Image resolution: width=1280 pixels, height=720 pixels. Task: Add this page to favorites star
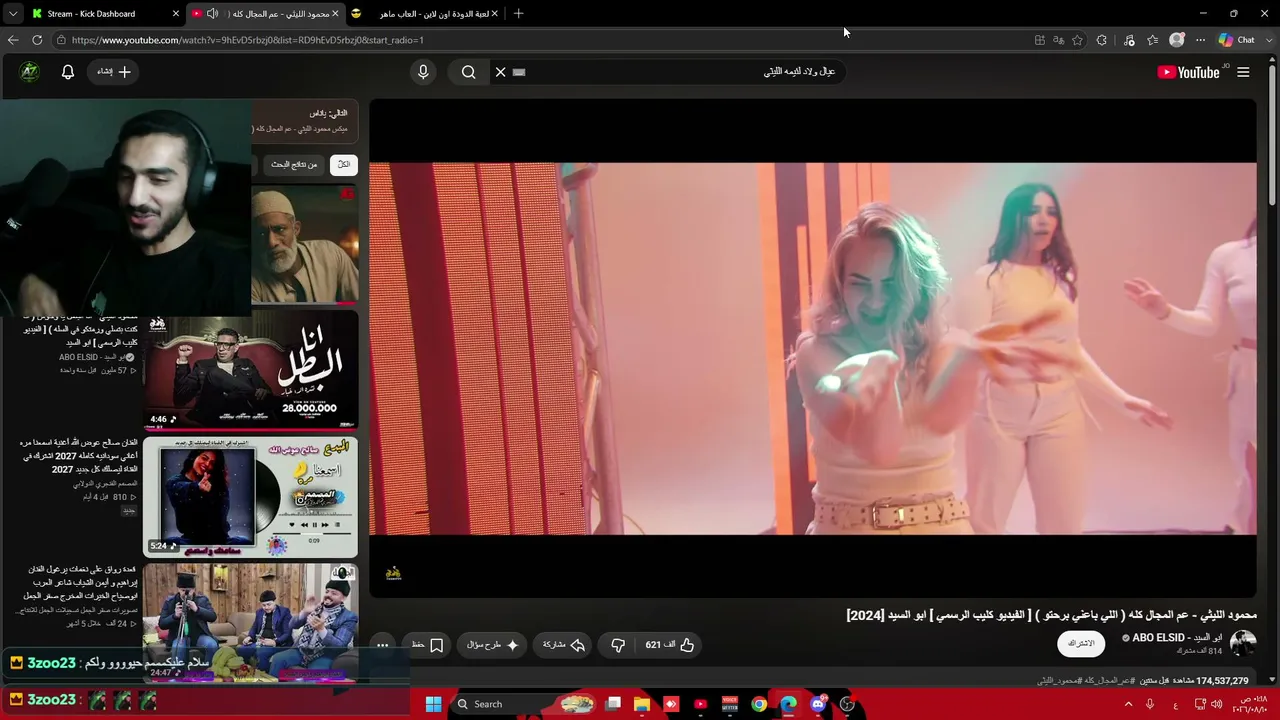coord(1077,40)
